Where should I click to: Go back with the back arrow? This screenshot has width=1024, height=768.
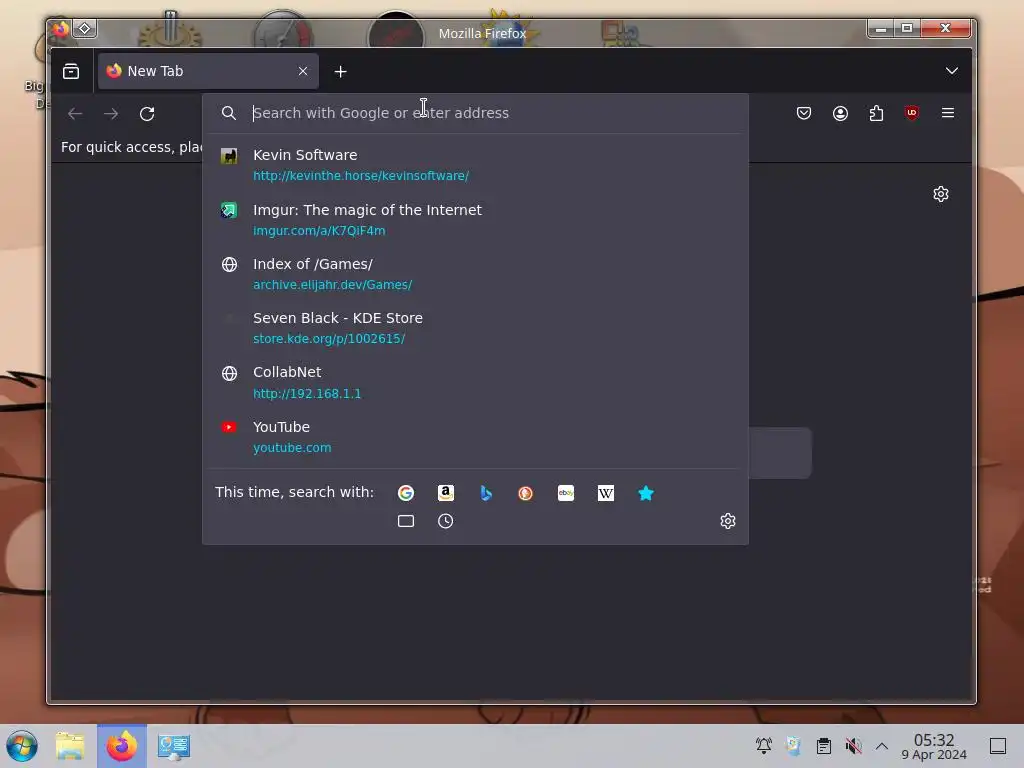tap(75, 114)
